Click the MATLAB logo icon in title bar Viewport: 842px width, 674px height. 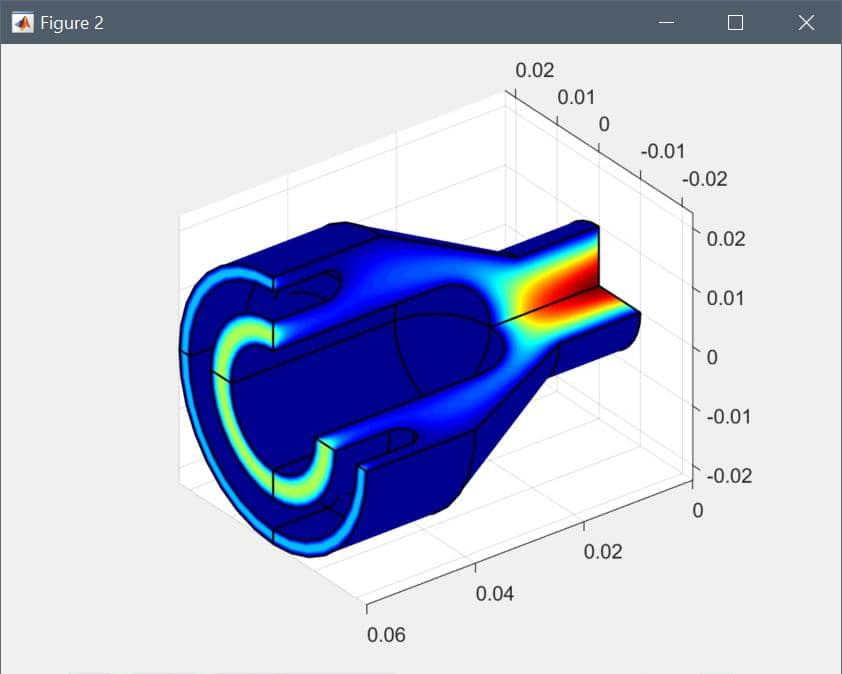click(23, 23)
